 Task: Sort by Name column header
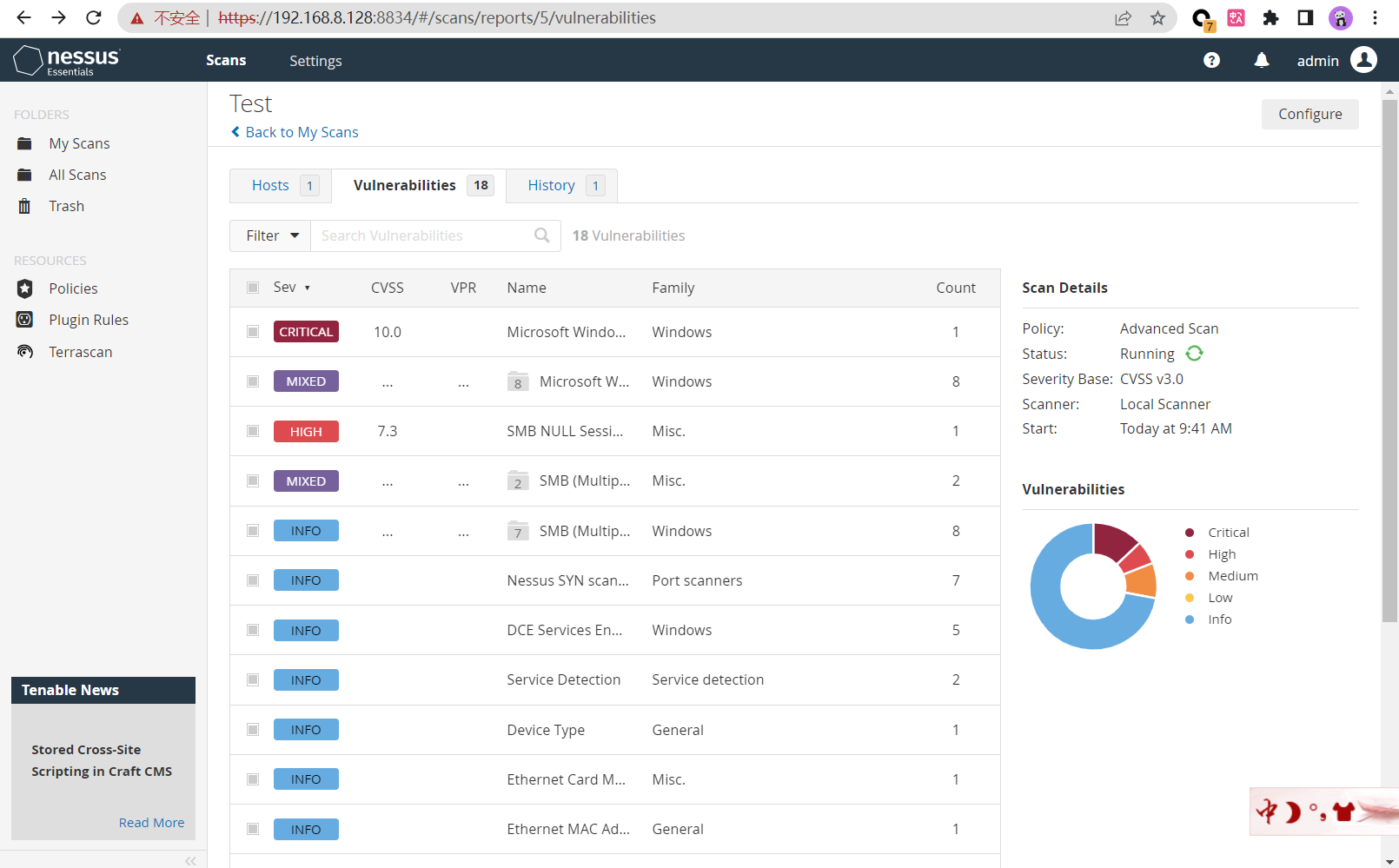(x=527, y=288)
